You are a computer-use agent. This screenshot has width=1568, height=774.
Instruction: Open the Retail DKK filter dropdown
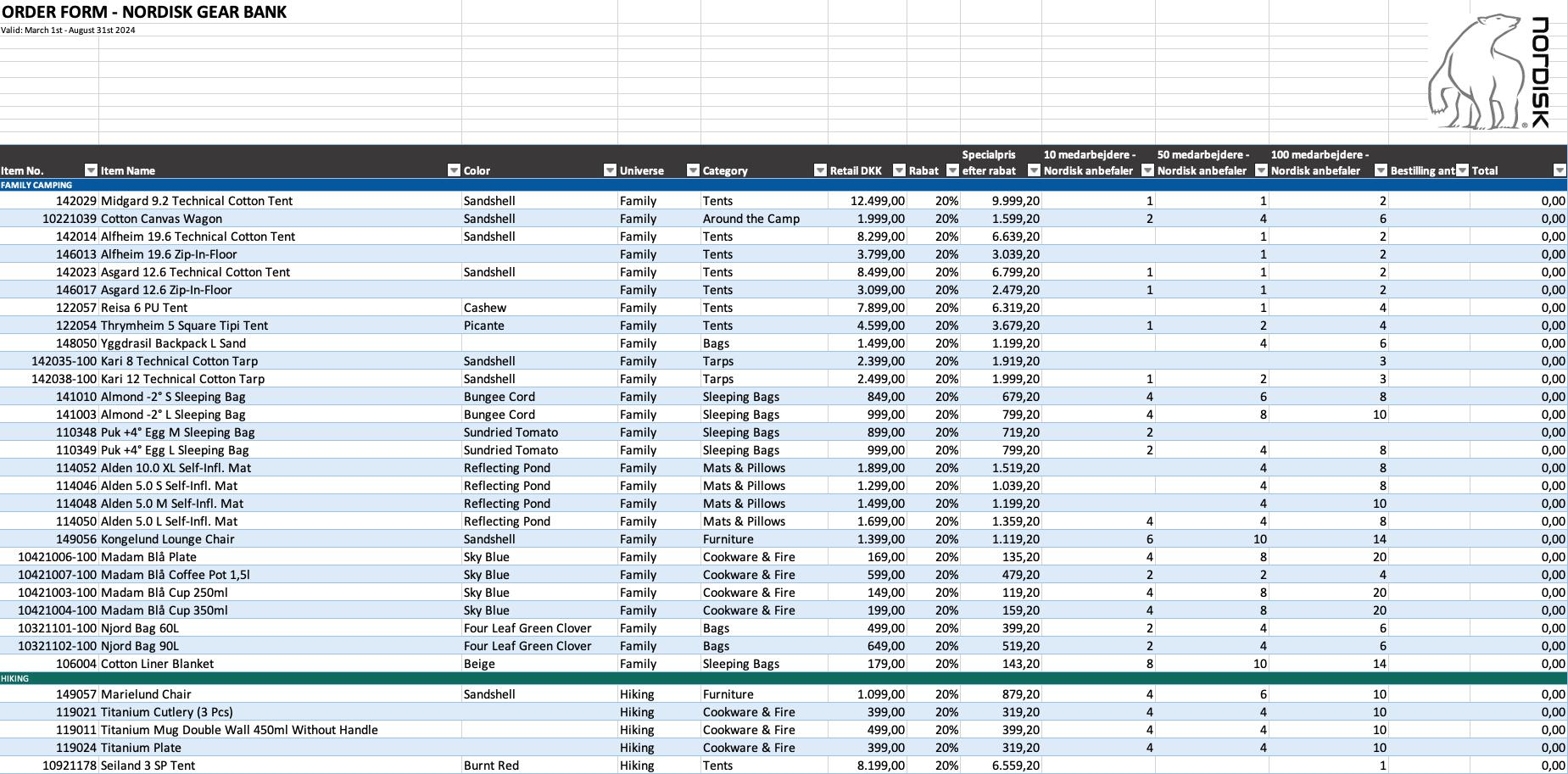coord(899,170)
